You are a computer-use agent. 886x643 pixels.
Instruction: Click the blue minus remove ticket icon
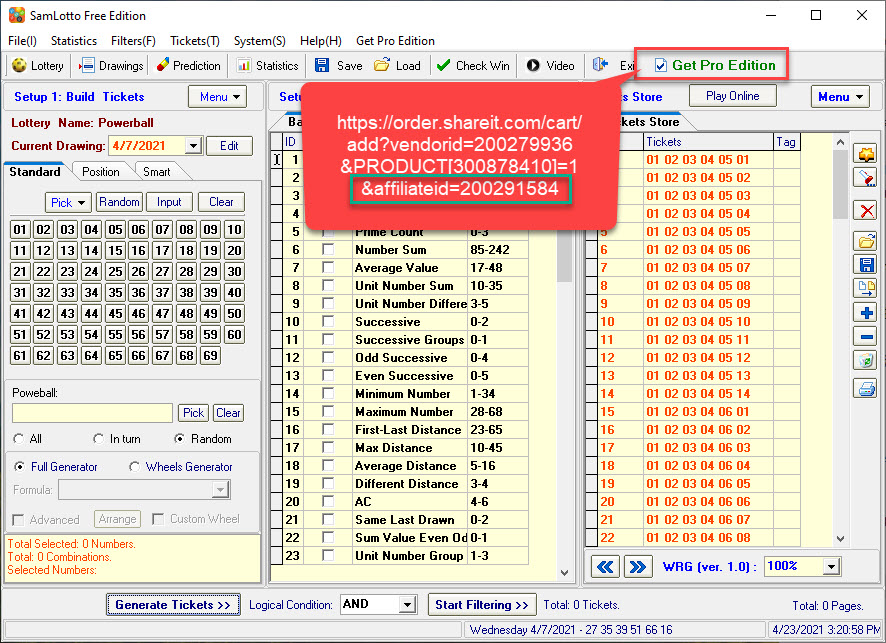pos(867,337)
